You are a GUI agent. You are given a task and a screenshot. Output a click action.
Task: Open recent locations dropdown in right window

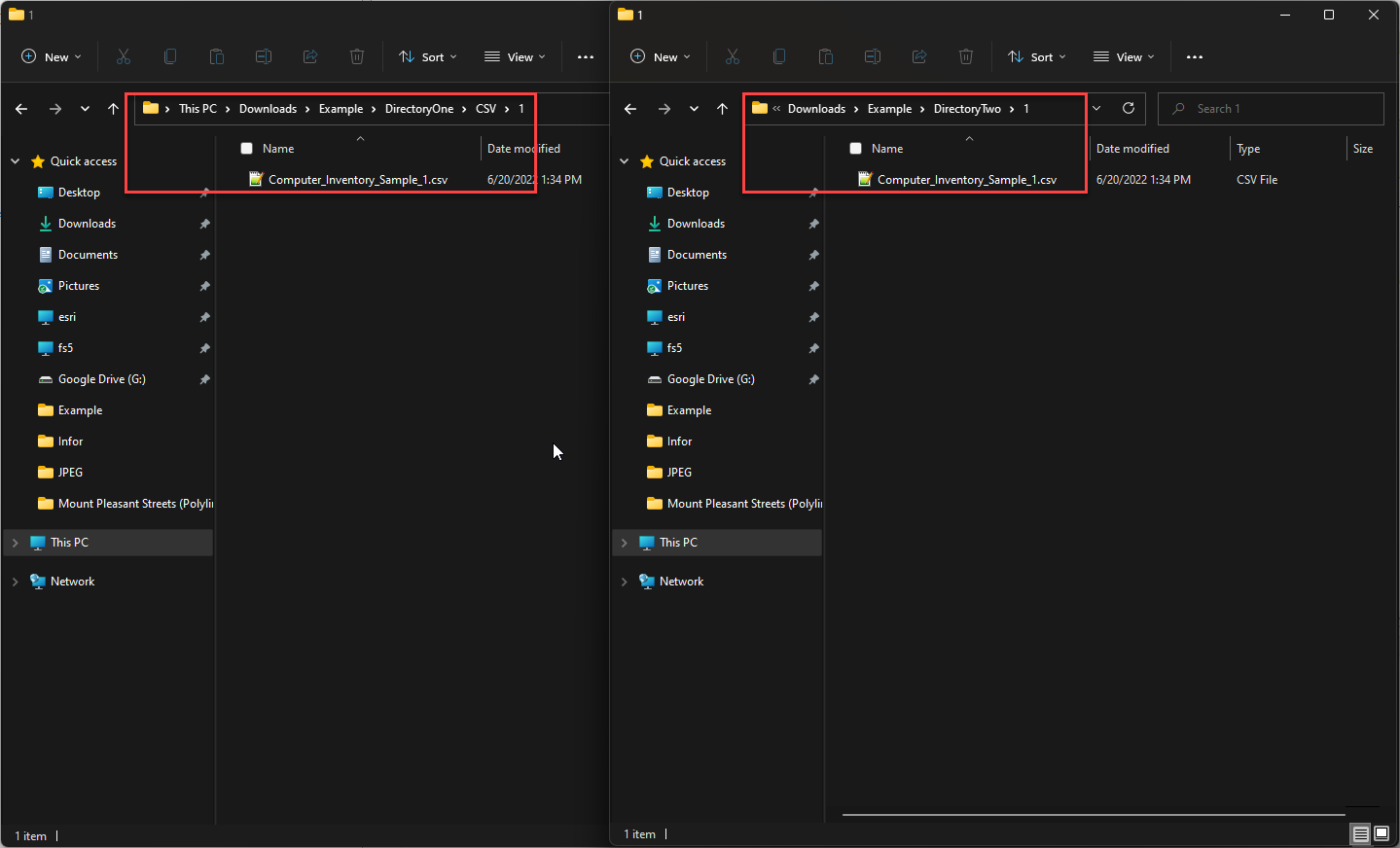point(695,109)
